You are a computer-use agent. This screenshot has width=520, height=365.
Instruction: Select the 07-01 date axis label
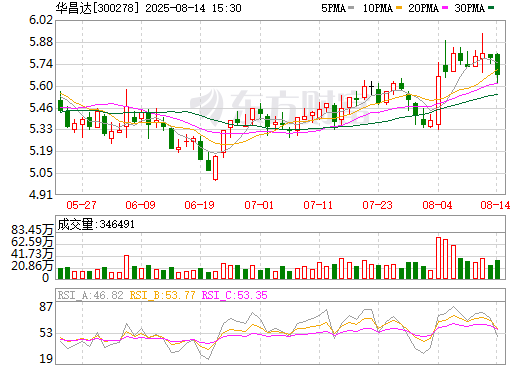click(259, 205)
